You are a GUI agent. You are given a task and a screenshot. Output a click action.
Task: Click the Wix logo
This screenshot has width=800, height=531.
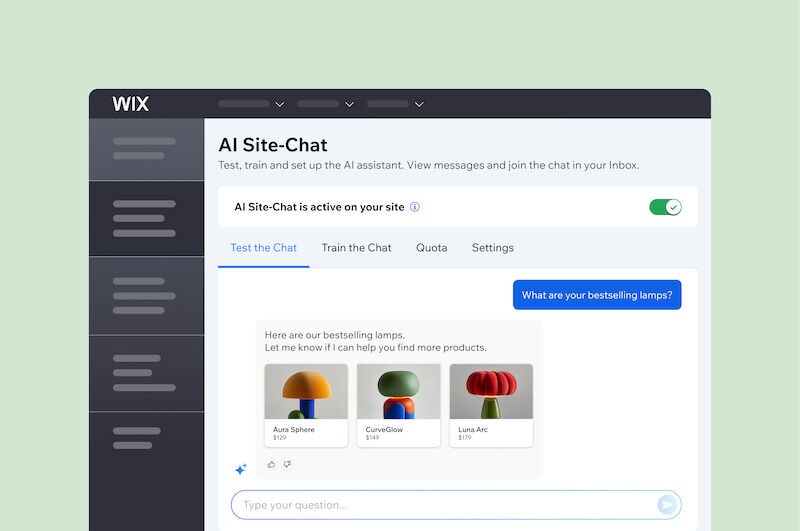130,104
